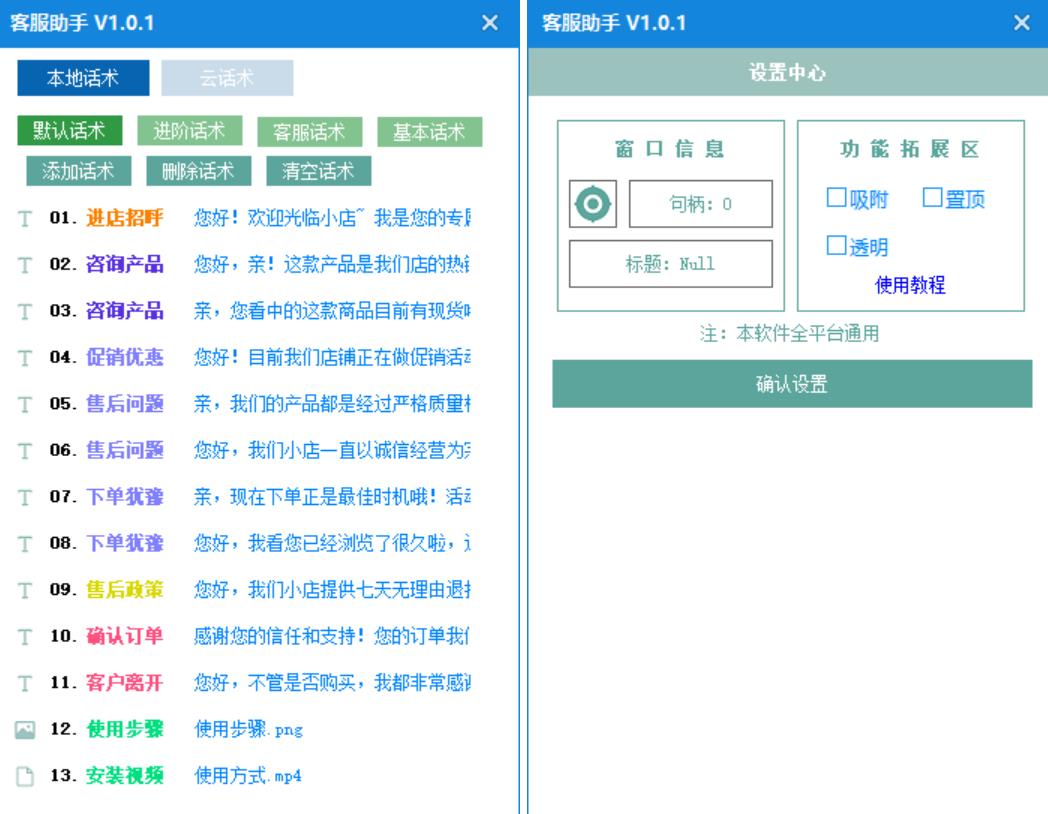
Task: Click the text icon beside 11 客户离开
Action: 25,684
